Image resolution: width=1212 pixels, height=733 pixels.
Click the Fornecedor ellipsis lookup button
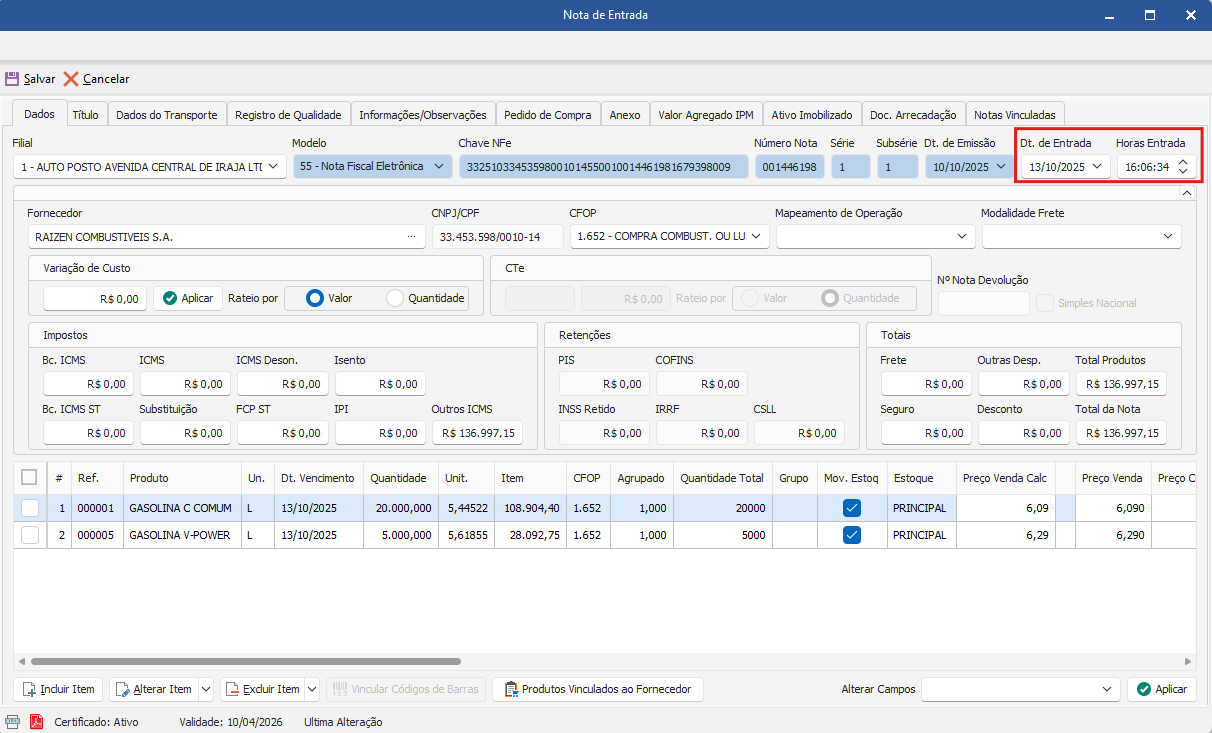pyautogui.click(x=410, y=237)
